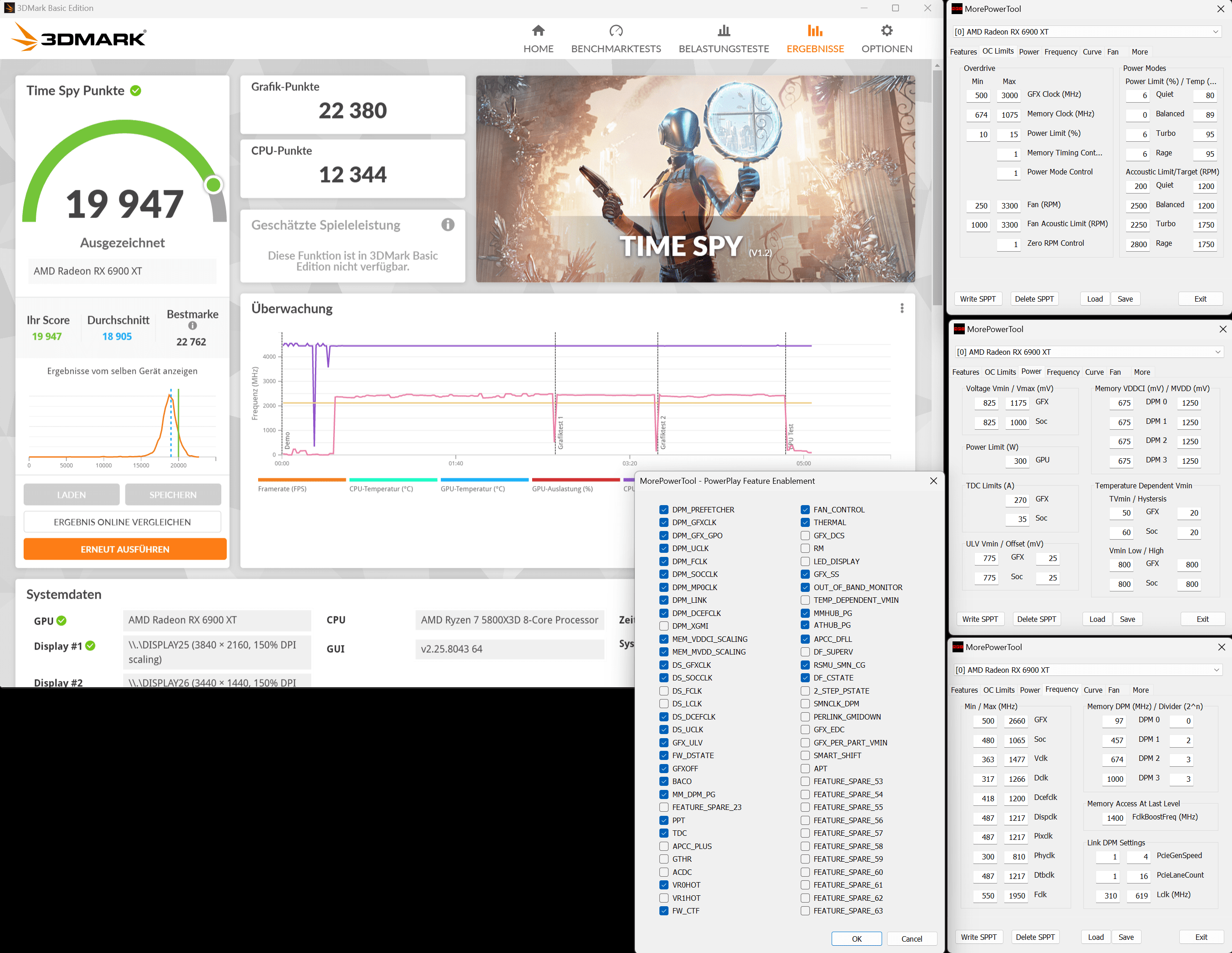Click Cancel in feature dialog
This screenshot has height=953, width=1232.
pyautogui.click(x=912, y=938)
